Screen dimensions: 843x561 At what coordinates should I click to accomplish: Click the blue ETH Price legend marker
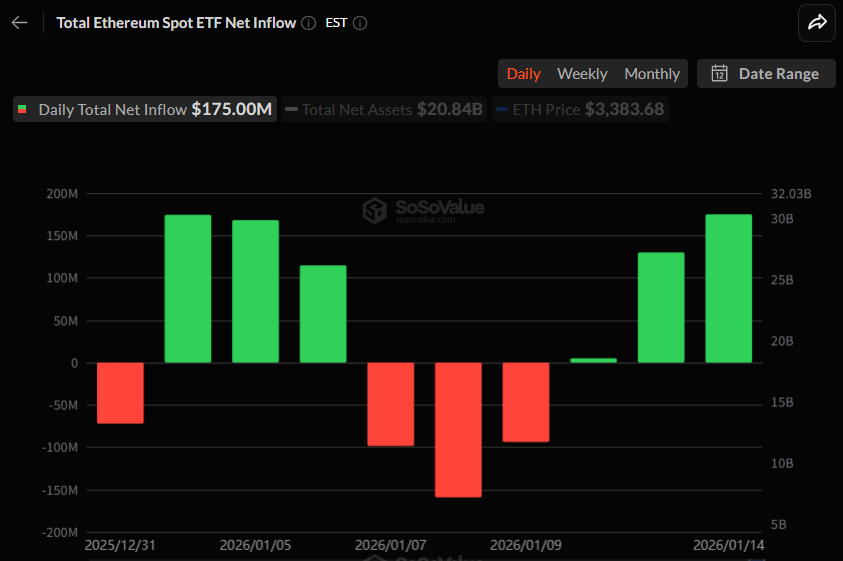pyautogui.click(x=502, y=110)
